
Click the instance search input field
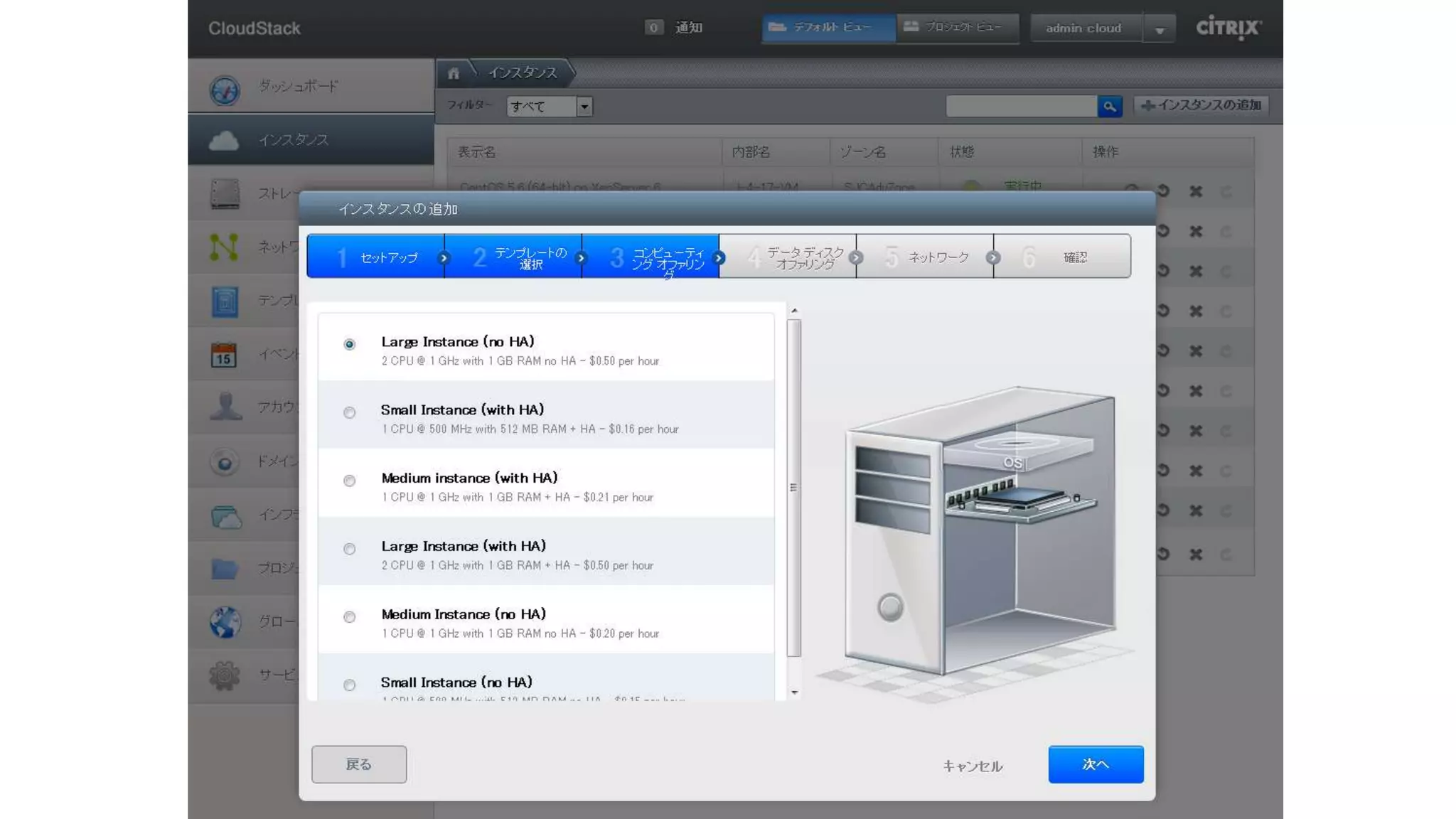(x=1021, y=107)
